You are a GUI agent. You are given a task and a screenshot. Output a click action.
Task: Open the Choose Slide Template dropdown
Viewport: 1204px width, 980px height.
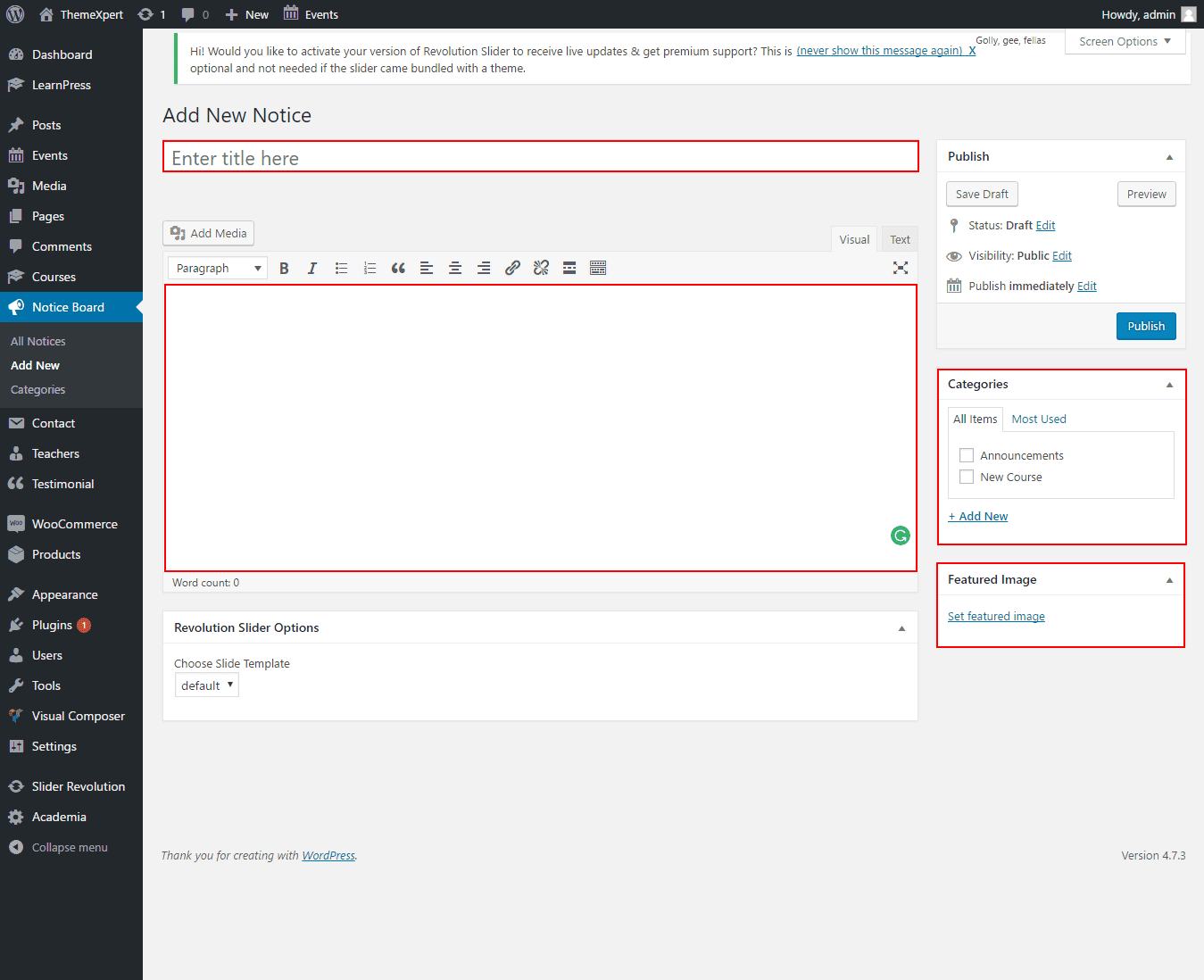click(207, 685)
